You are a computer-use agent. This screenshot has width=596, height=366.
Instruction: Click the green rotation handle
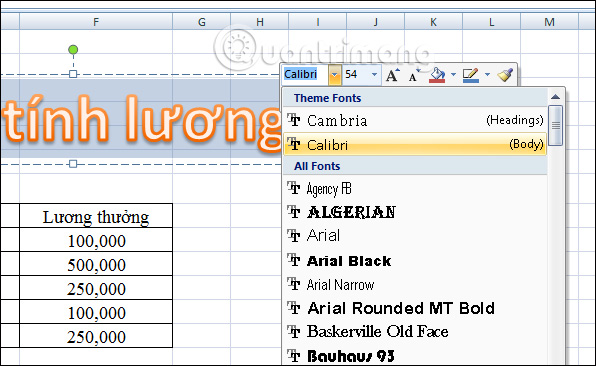(x=73, y=49)
